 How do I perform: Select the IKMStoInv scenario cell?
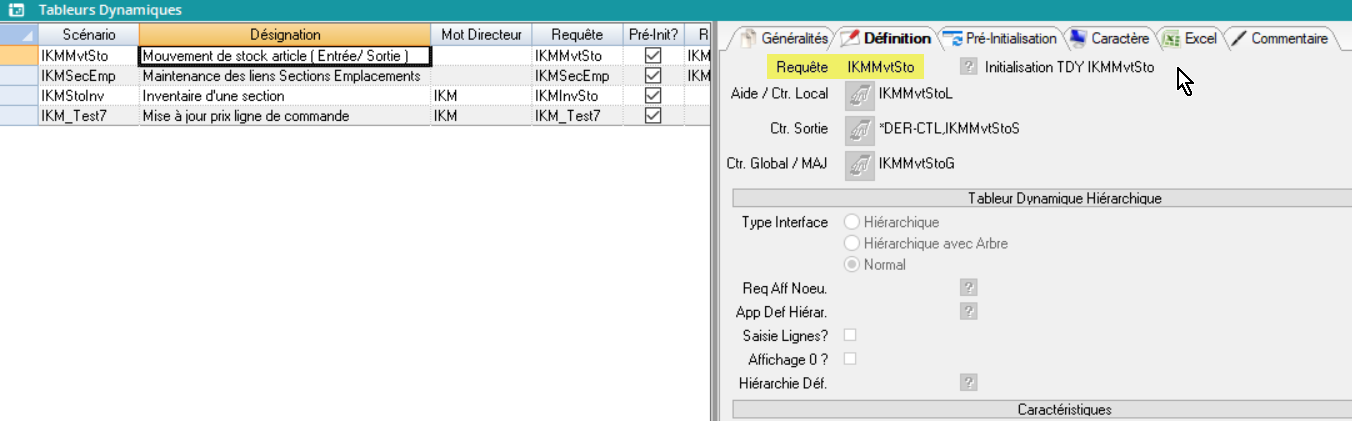pos(88,96)
